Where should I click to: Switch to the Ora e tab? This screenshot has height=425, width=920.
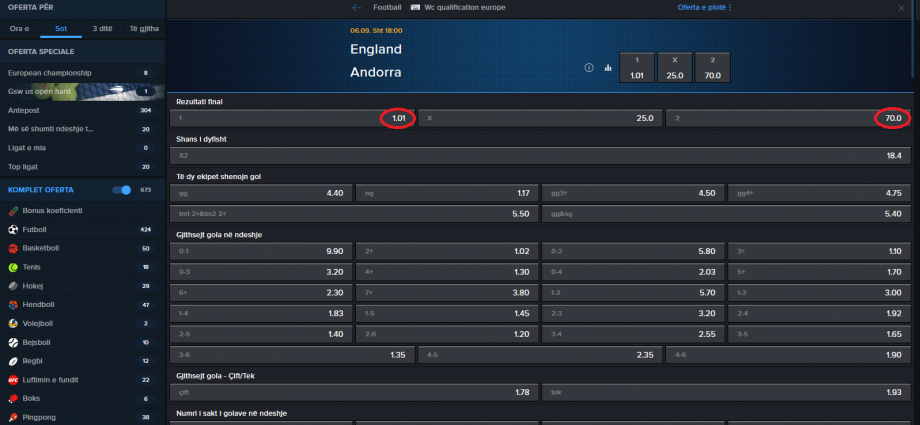[20, 28]
